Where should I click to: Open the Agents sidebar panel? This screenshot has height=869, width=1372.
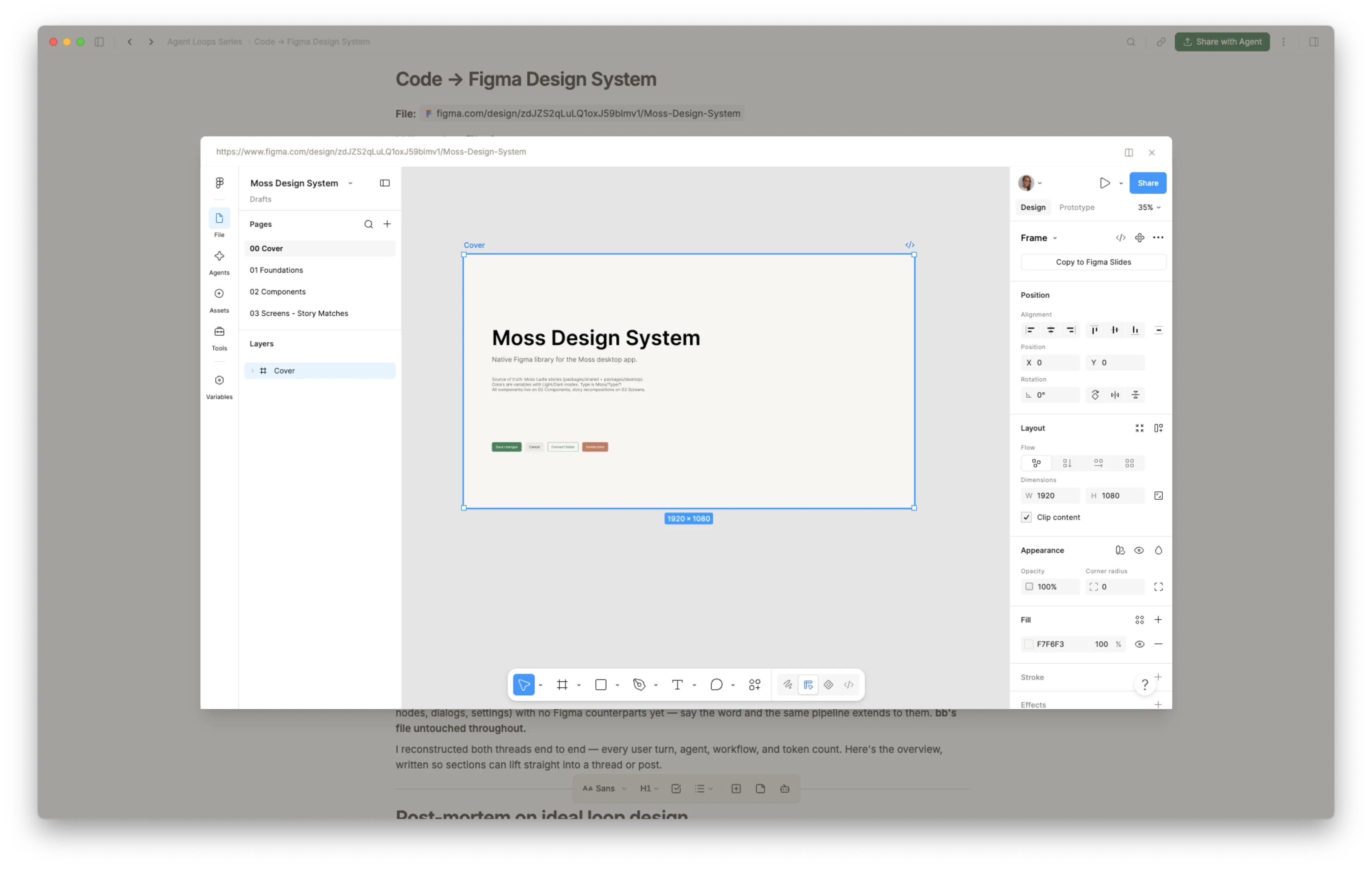tap(219, 262)
